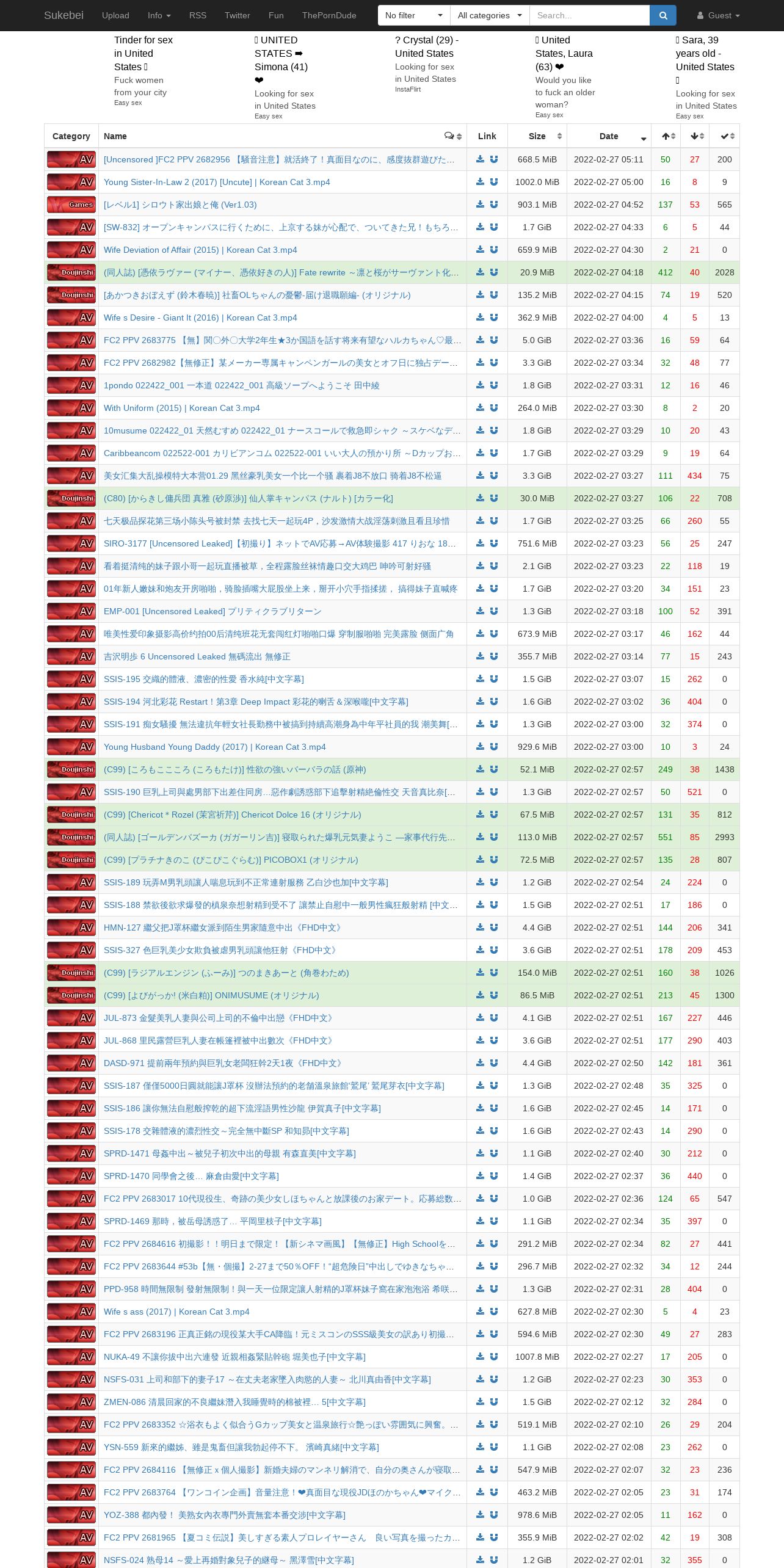Click size cell reading 1002.0 MiB
The width and height of the screenshot is (784, 1568).
tap(537, 182)
